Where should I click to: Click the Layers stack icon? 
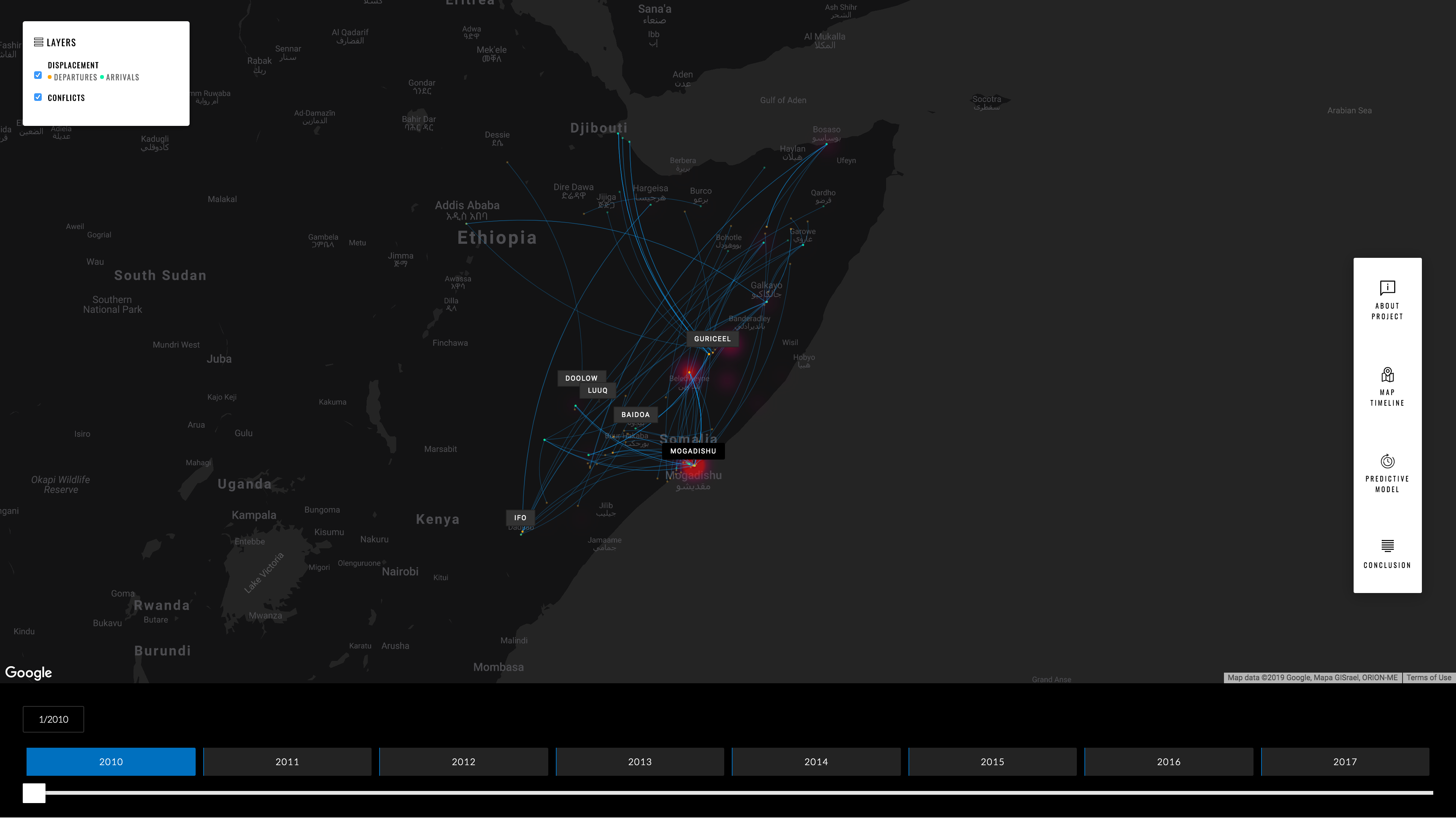click(x=38, y=42)
